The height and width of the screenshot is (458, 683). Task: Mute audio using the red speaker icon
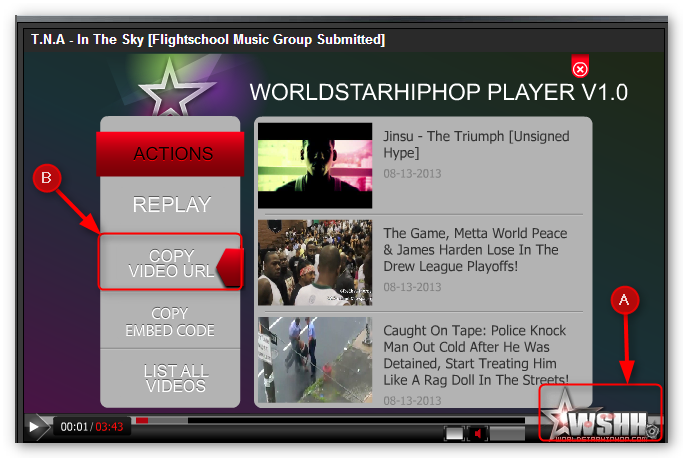point(477,434)
